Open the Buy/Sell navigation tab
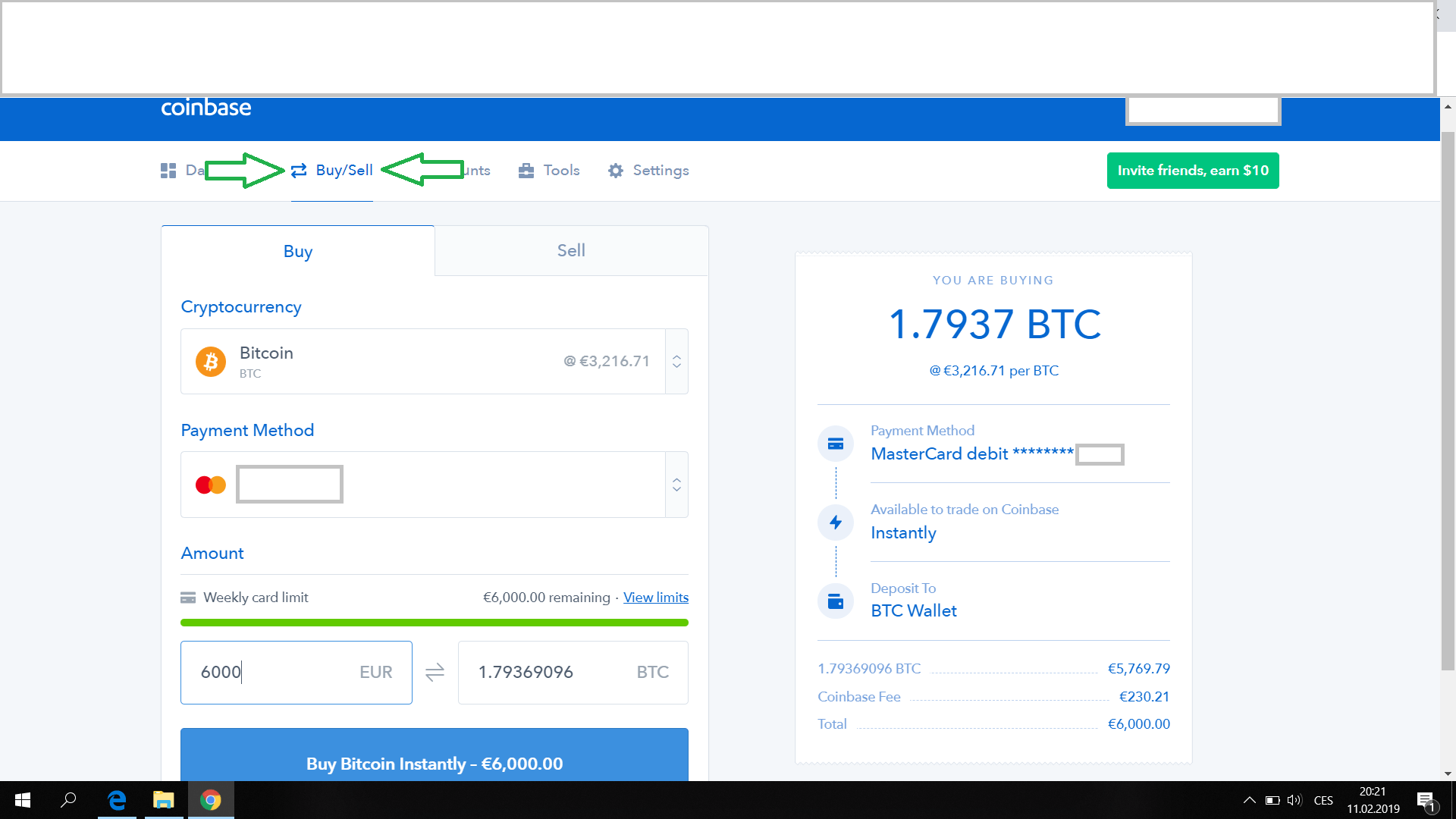 click(332, 171)
